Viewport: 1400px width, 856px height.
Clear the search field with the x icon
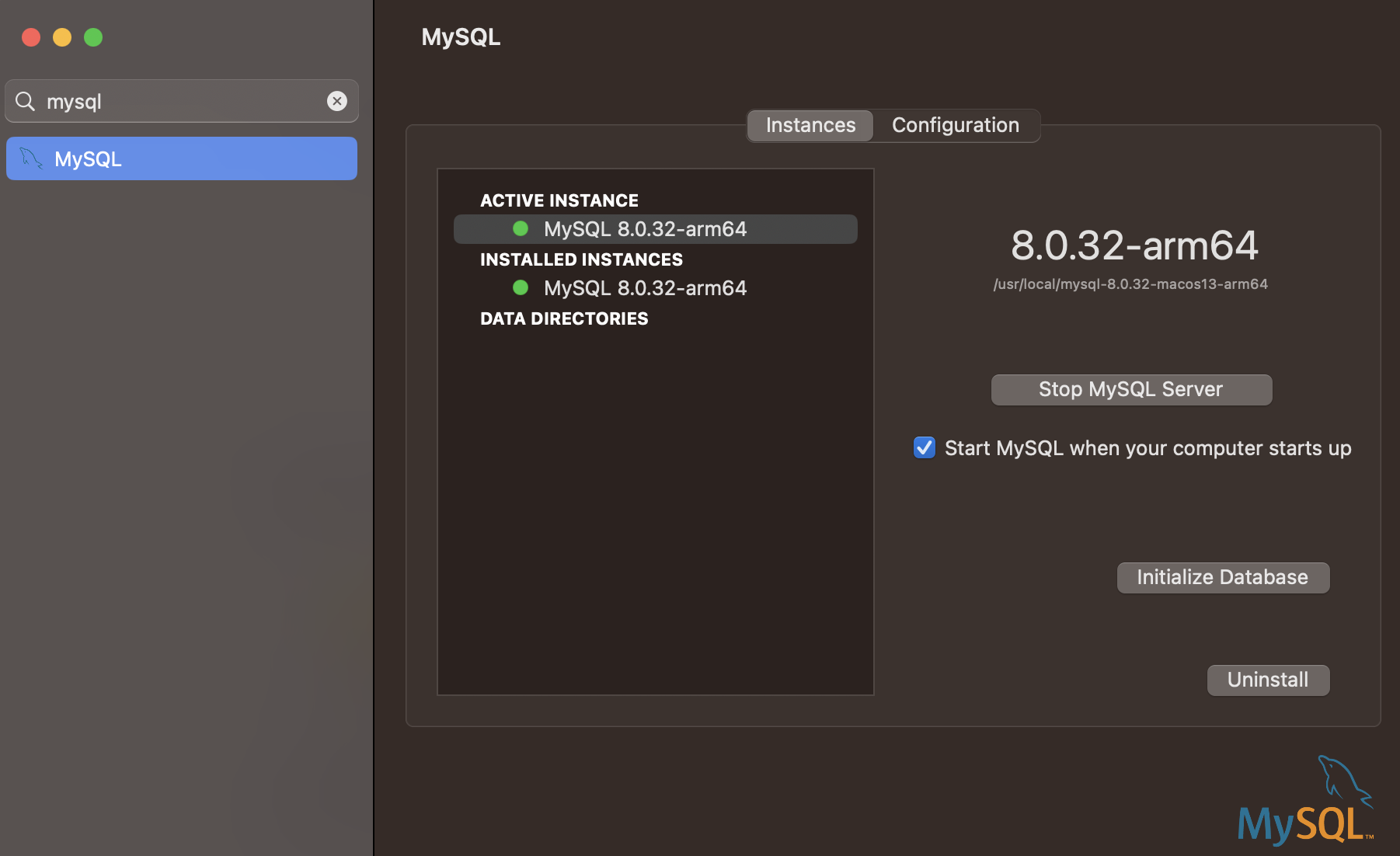pos(337,101)
